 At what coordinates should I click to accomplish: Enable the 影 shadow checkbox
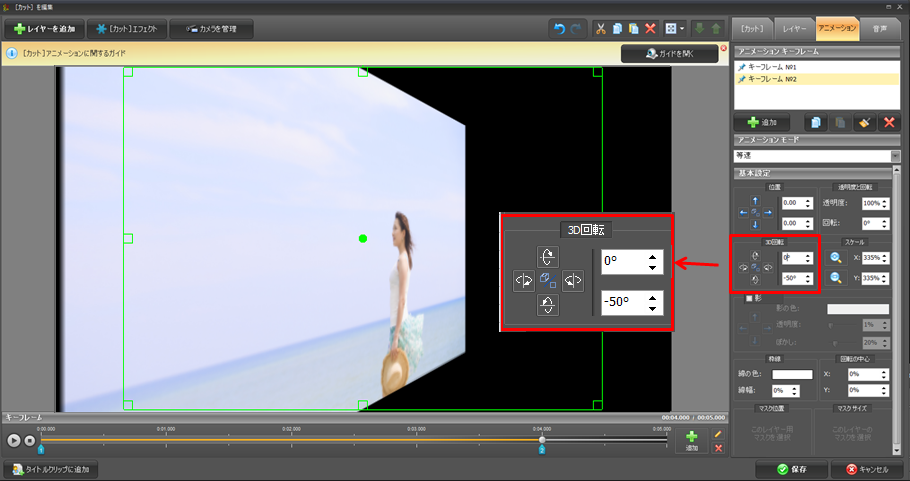(749, 298)
